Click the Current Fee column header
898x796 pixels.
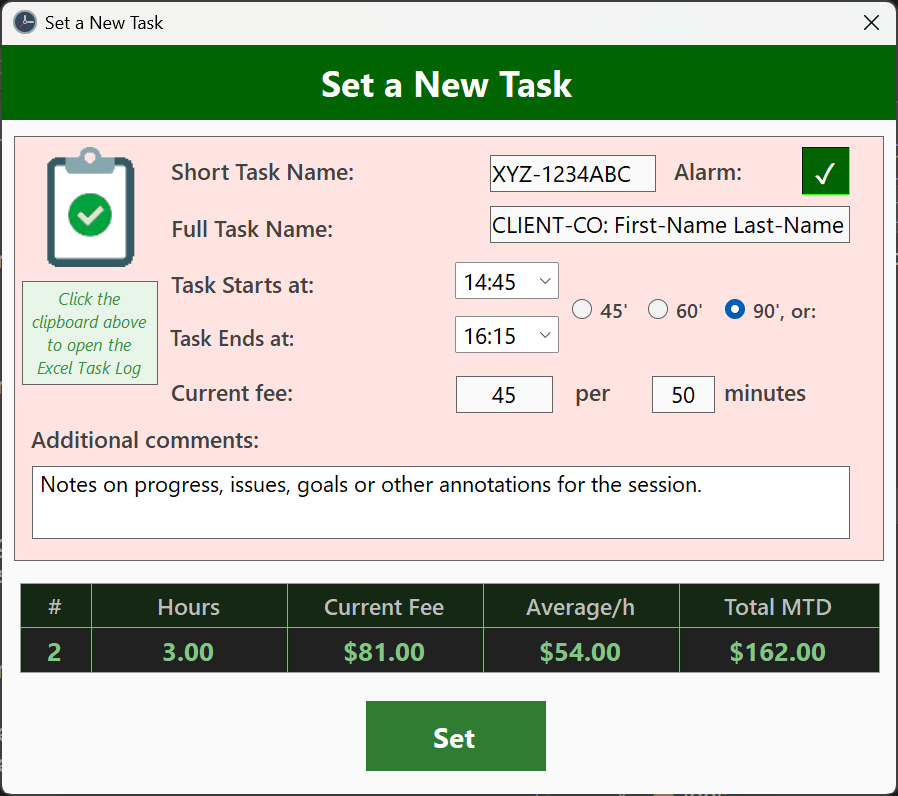pyautogui.click(x=385, y=606)
